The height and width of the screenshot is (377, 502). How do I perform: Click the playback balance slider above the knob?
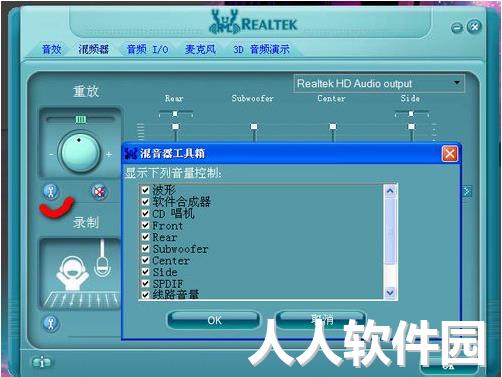pos(80,119)
